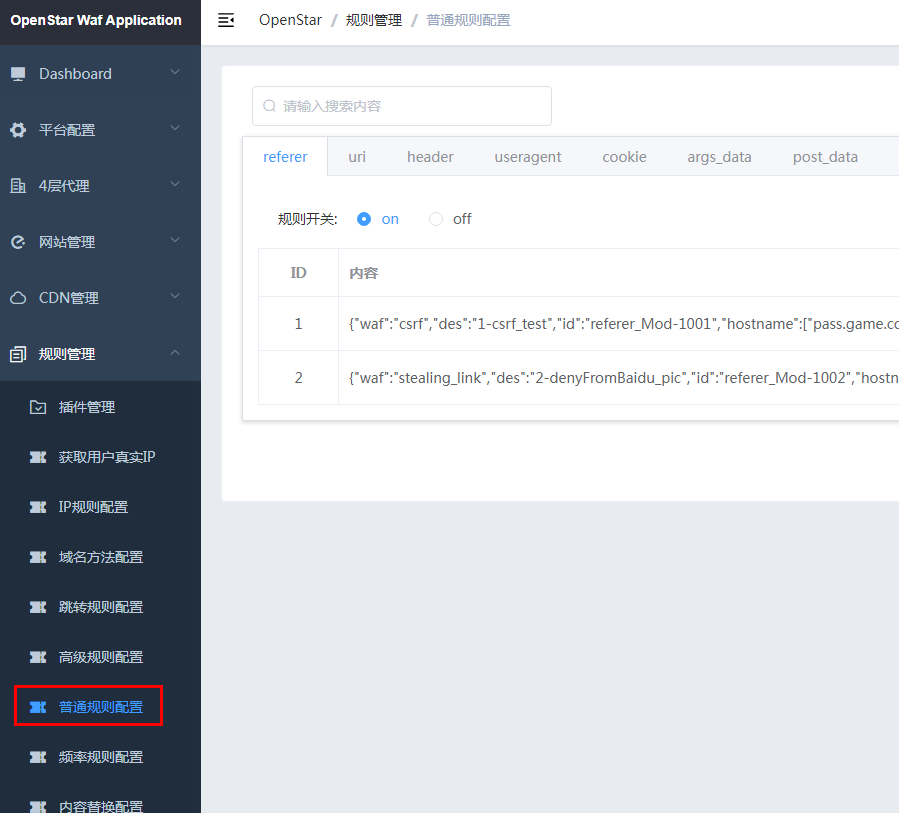
Task: Open 高级规则配置 page
Action: click(x=100, y=657)
